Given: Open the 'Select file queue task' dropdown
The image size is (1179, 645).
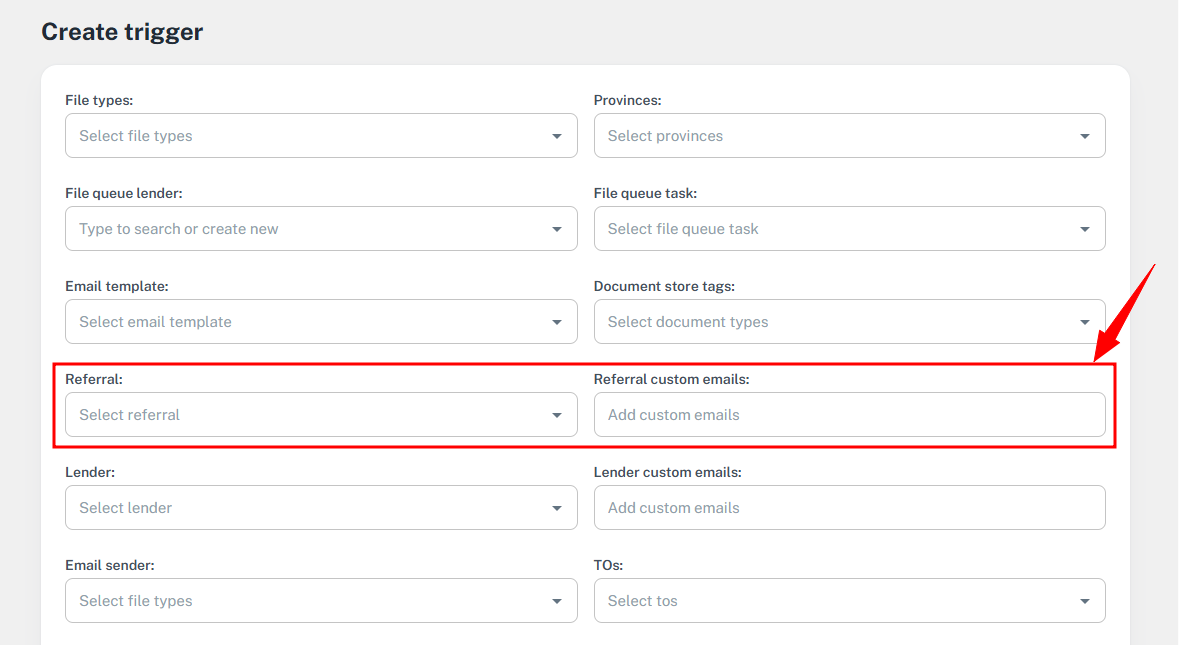Looking at the screenshot, I should pyautogui.click(x=830, y=229).
